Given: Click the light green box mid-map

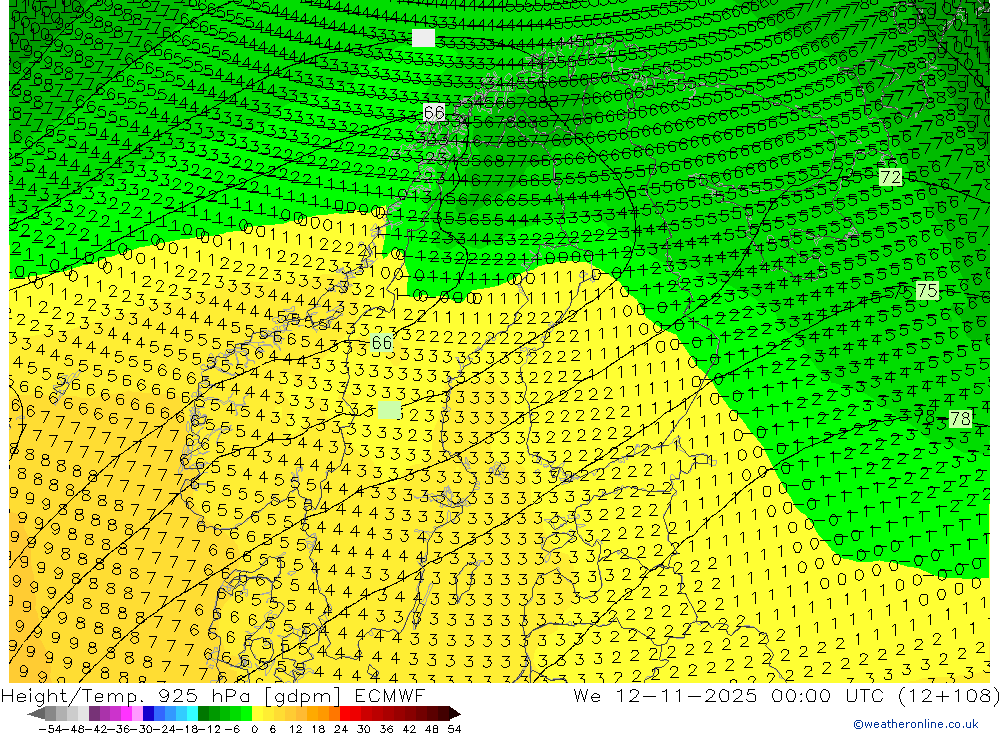Looking at the screenshot, I should pos(389,411).
